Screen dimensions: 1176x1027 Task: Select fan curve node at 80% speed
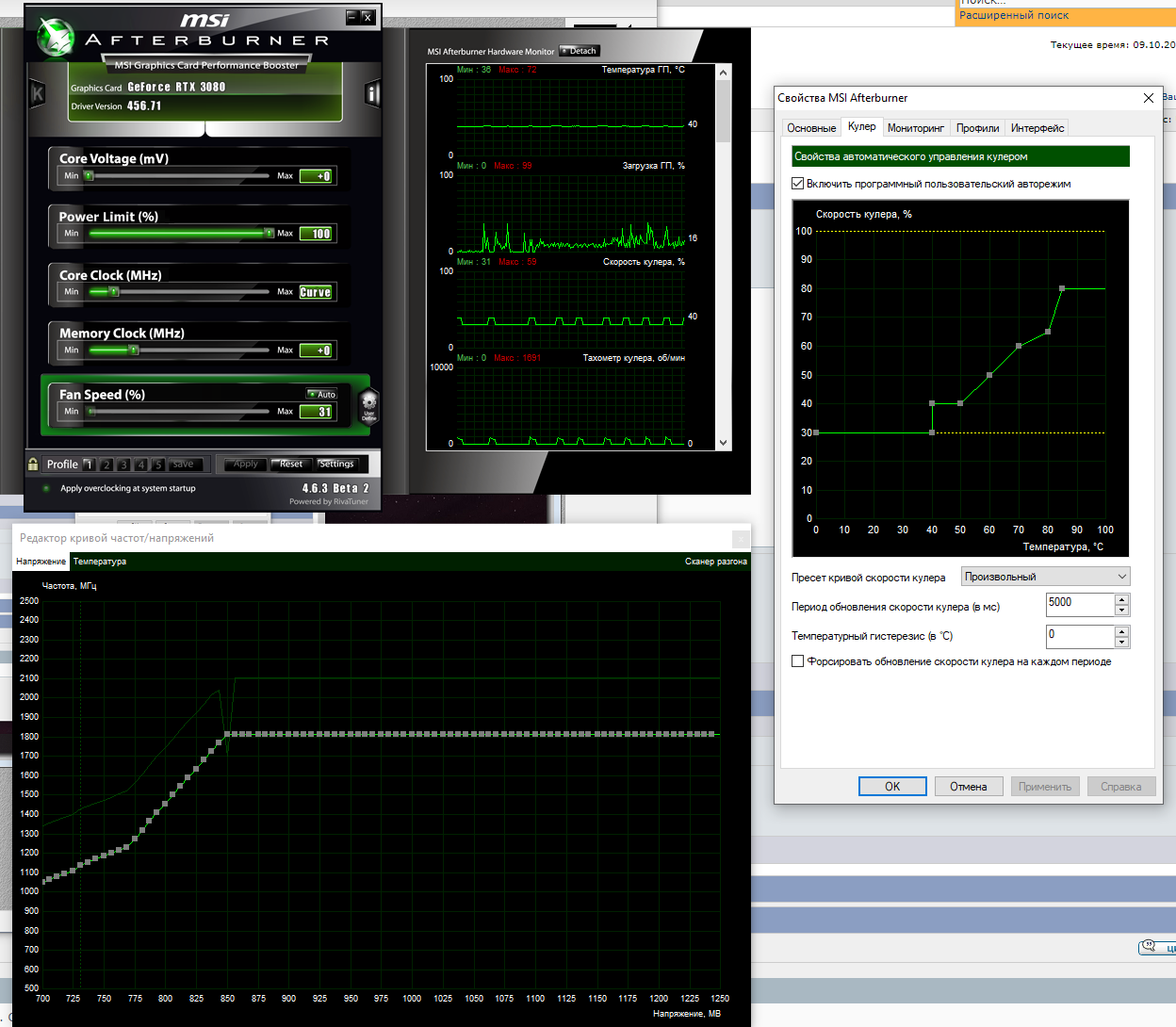1062,288
